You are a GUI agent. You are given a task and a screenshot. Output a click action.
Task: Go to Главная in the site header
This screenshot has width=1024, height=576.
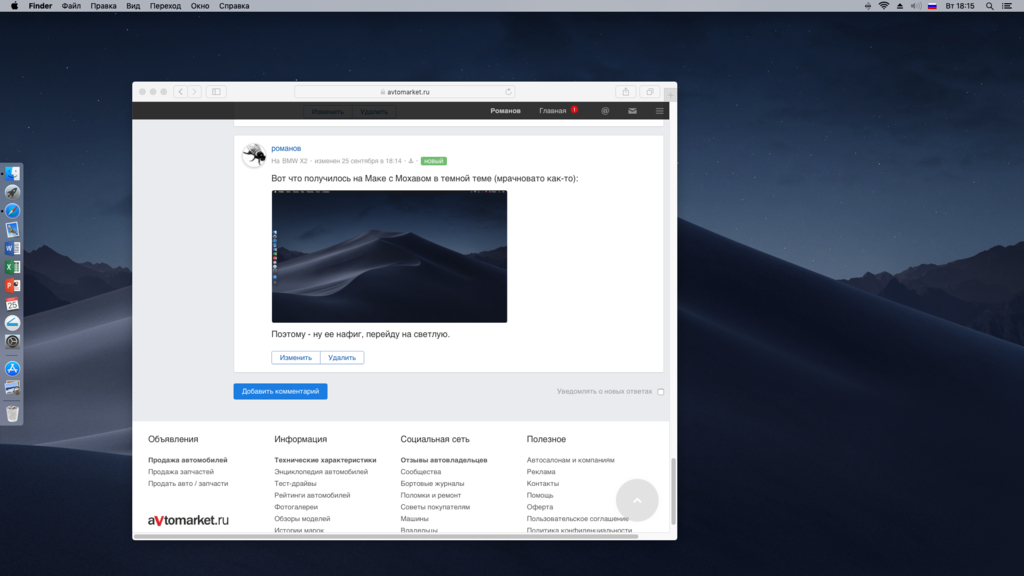pyautogui.click(x=552, y=111)
